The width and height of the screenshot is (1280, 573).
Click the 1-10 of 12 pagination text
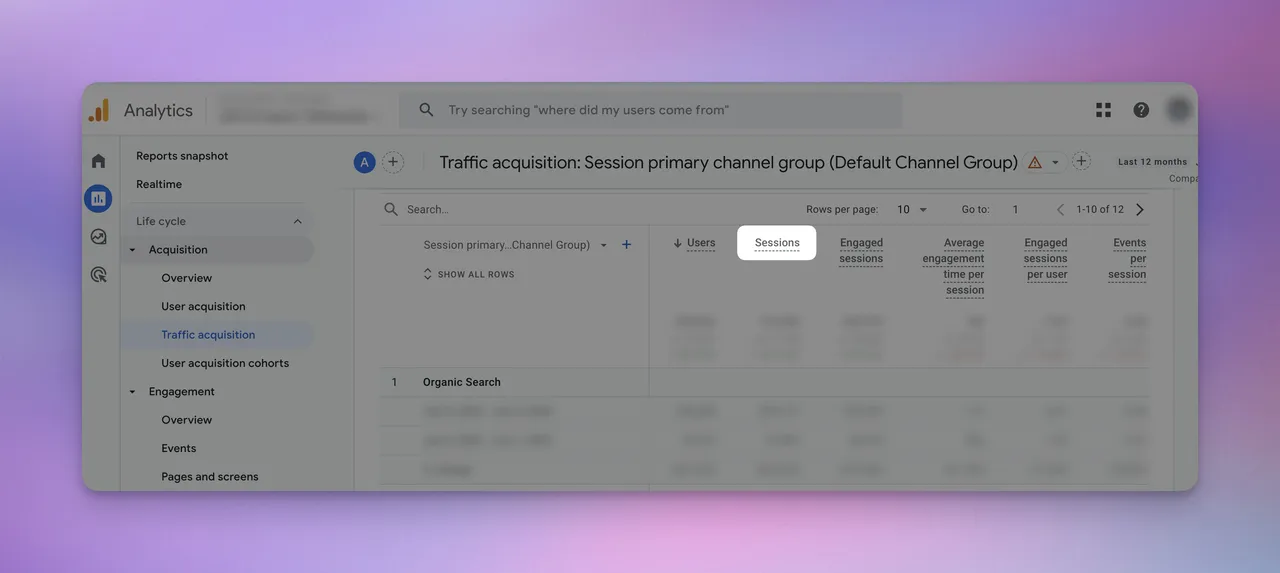[1100, 209]
